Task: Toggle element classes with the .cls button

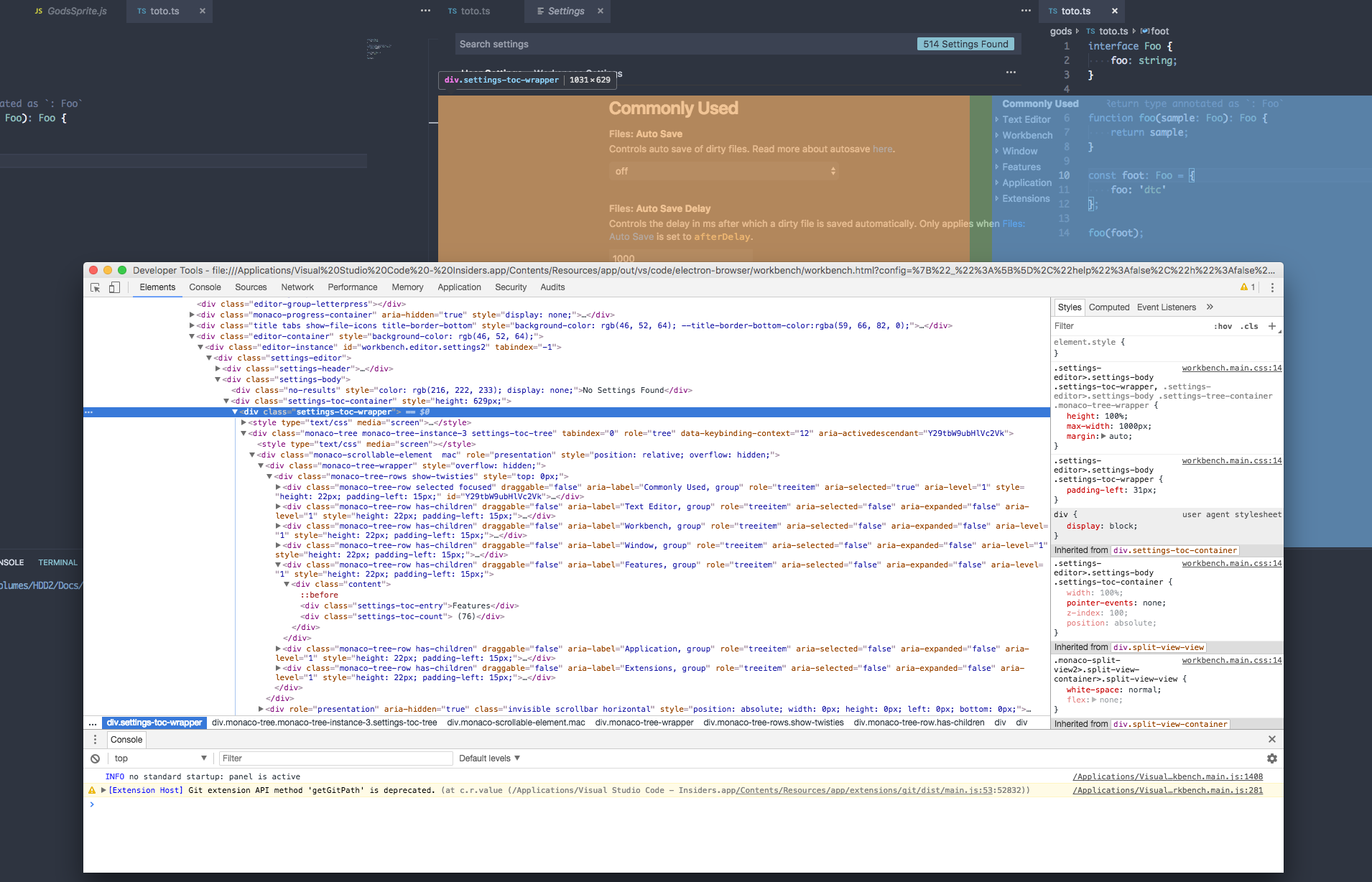Action: pyautogui.click(x=1250, y=326)
